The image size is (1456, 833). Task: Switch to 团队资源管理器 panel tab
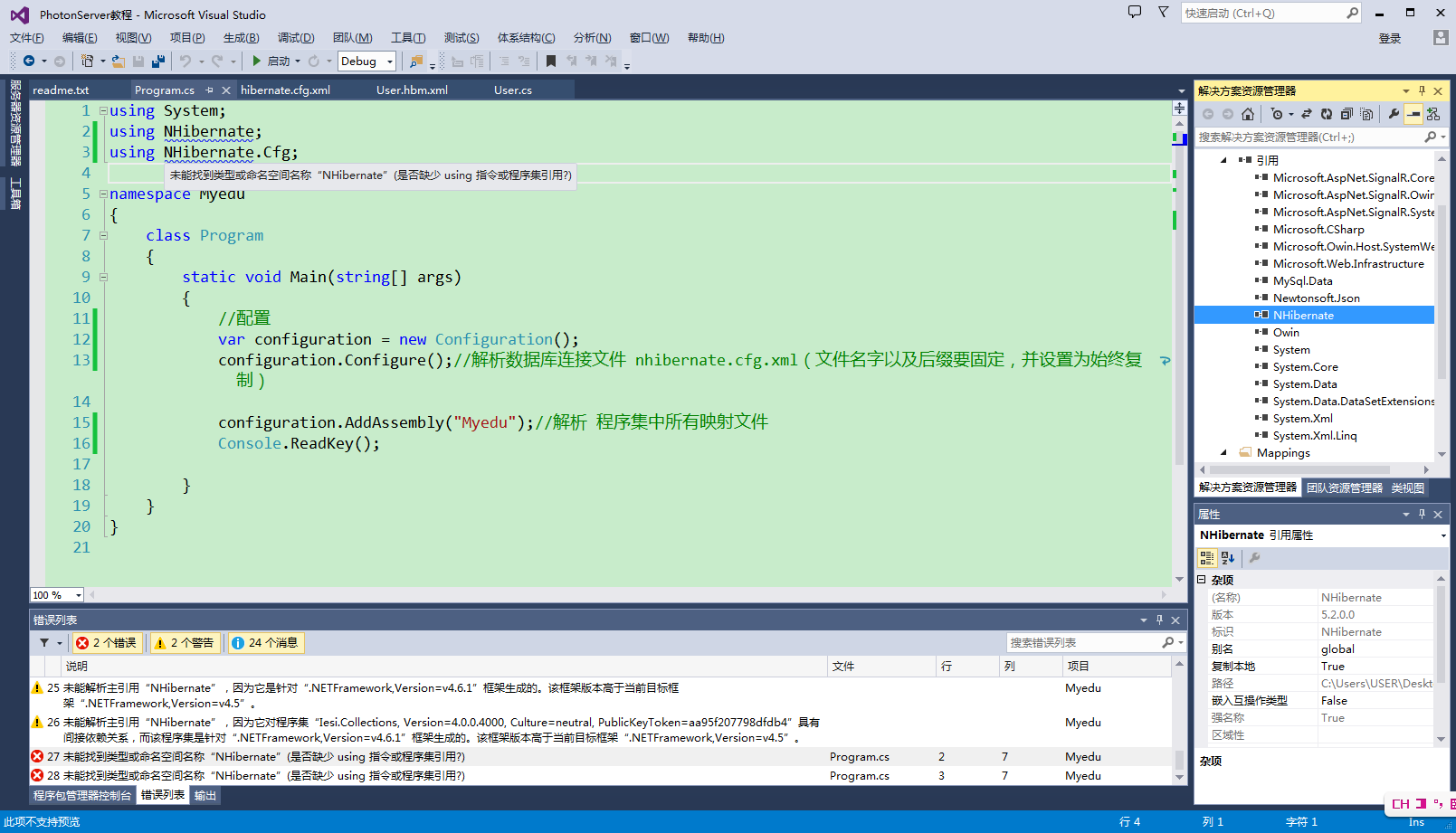point(1345,487)
